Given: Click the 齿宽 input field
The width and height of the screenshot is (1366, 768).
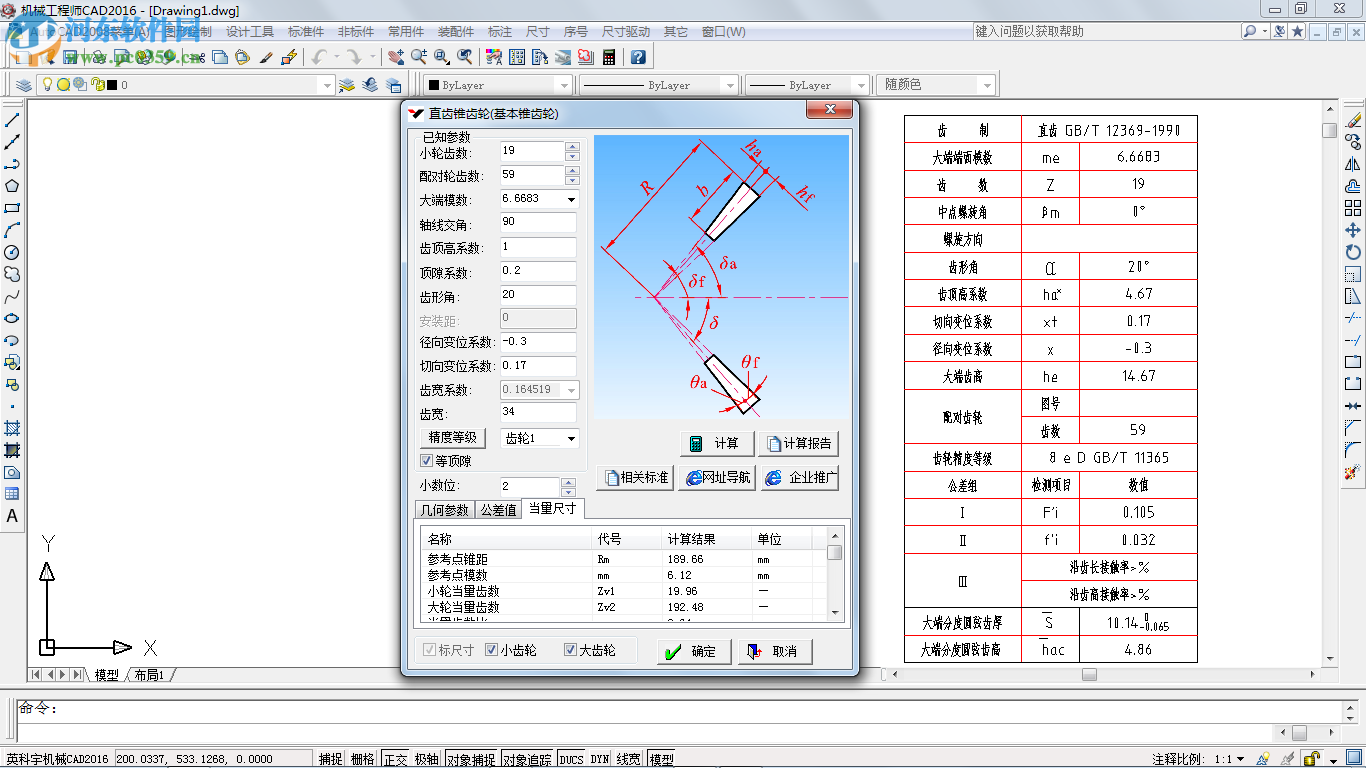Looking at the screenshot, I should [x=538, y=413].
